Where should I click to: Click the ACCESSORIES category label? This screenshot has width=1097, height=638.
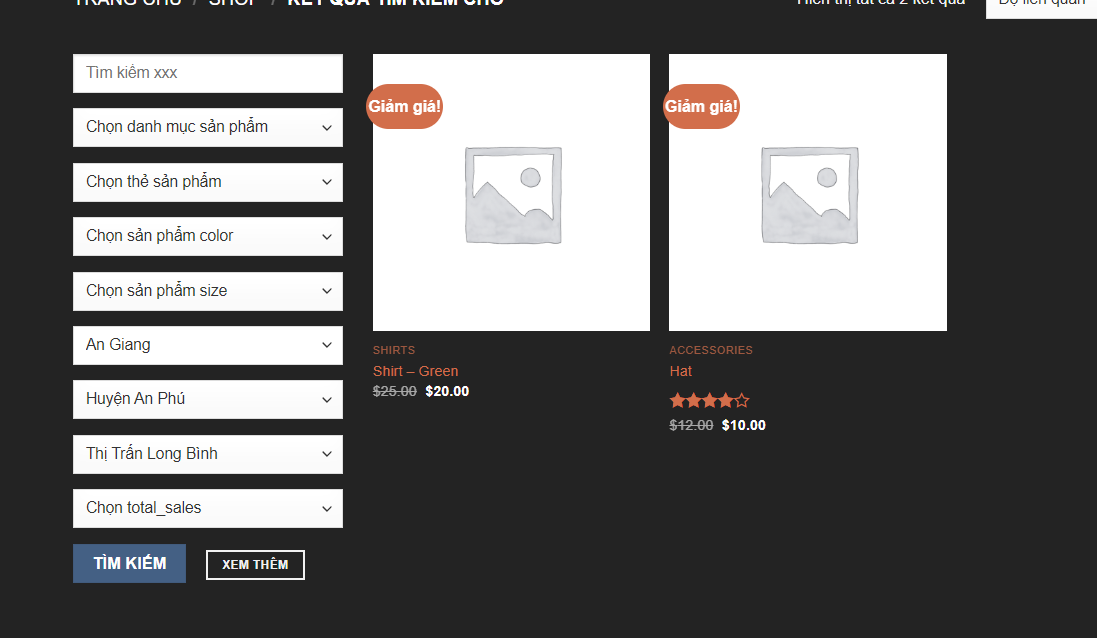coord(710,350)
